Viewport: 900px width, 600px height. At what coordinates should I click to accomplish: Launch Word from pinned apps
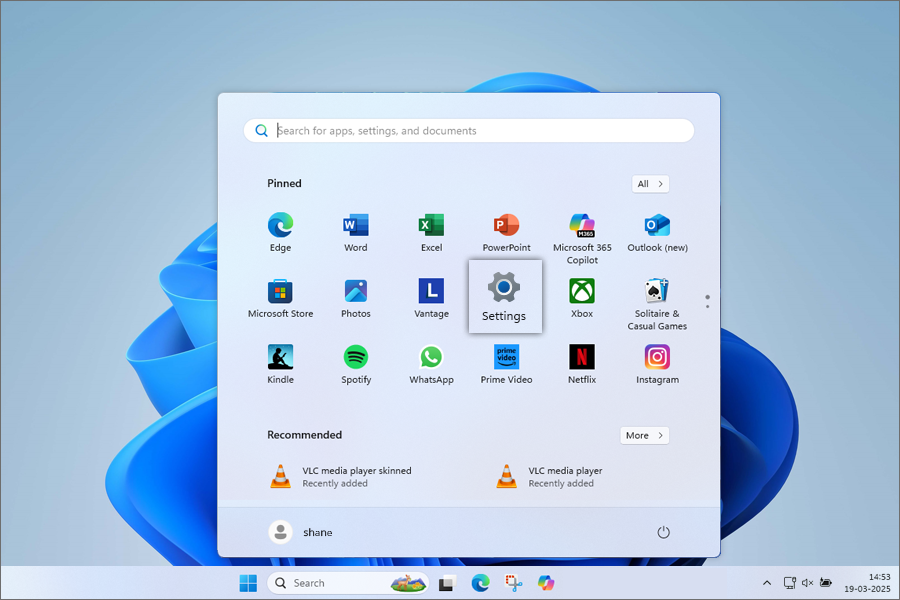(355, 226)
